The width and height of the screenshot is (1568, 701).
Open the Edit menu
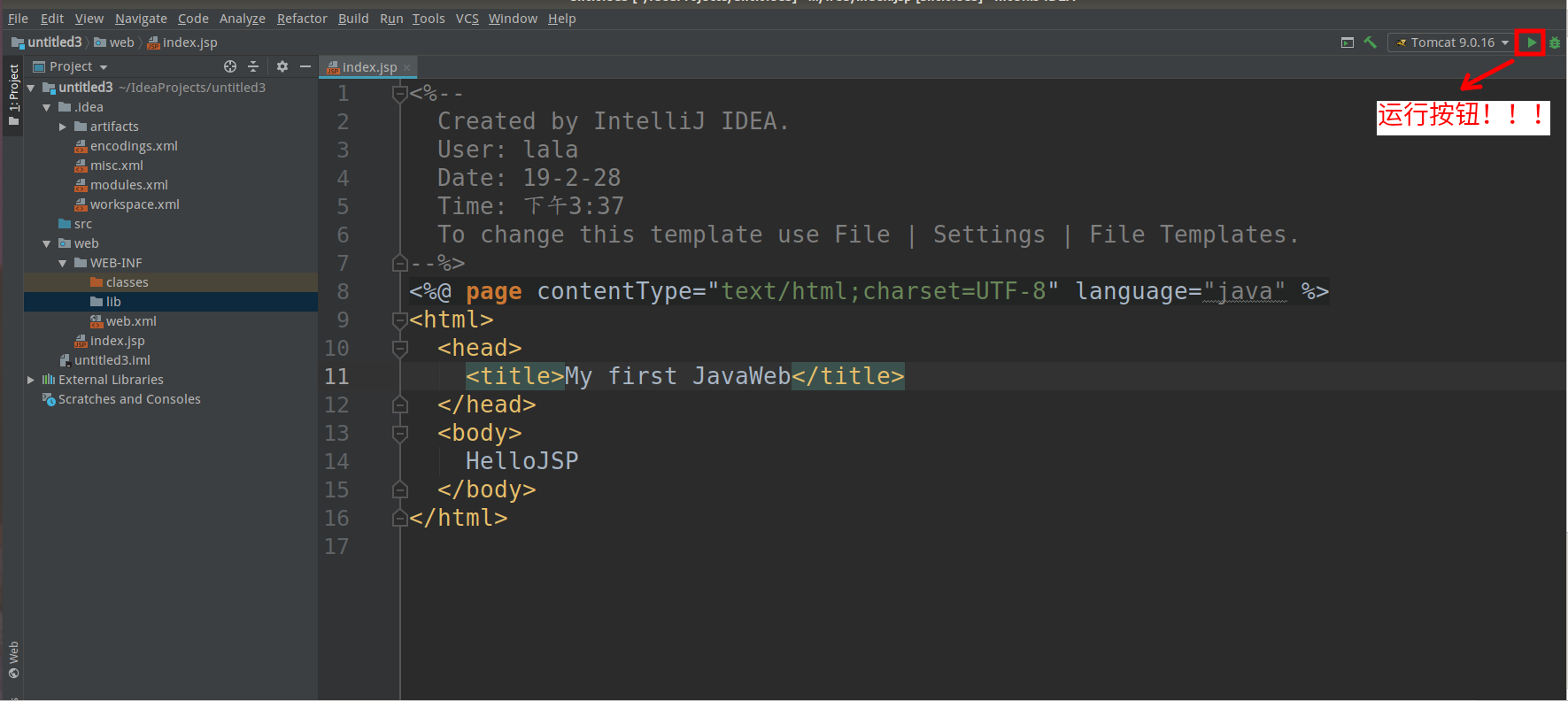tap(52, 19)
